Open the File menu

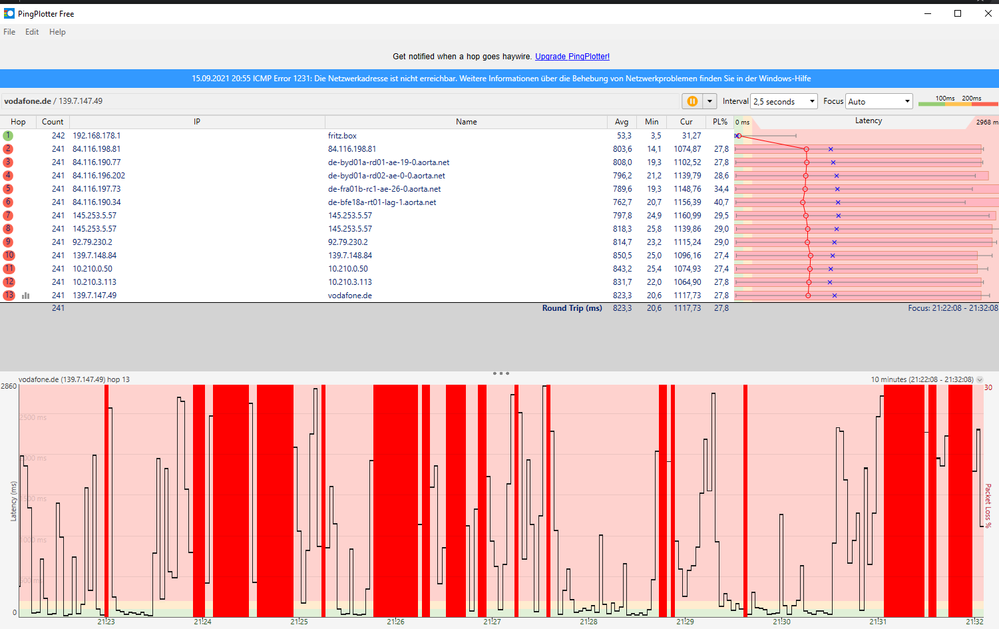click(x=9, y=32)
